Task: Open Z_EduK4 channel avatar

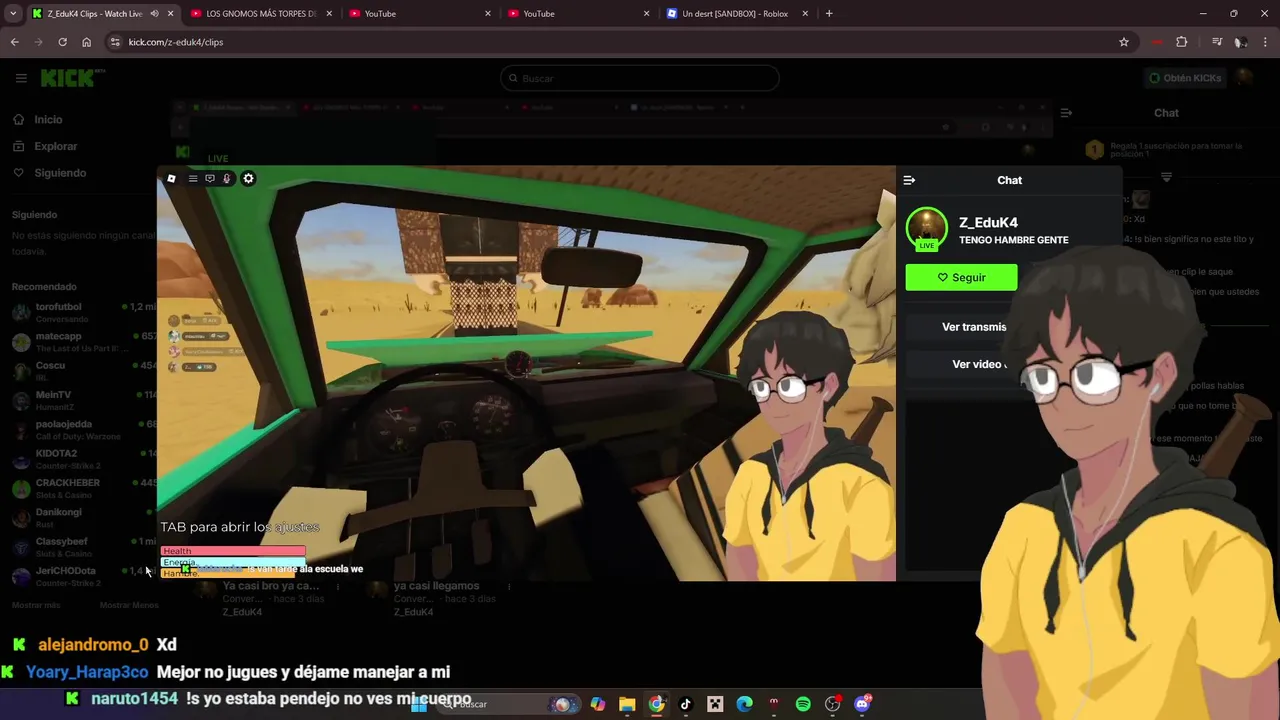Action: tap(927, 228)
